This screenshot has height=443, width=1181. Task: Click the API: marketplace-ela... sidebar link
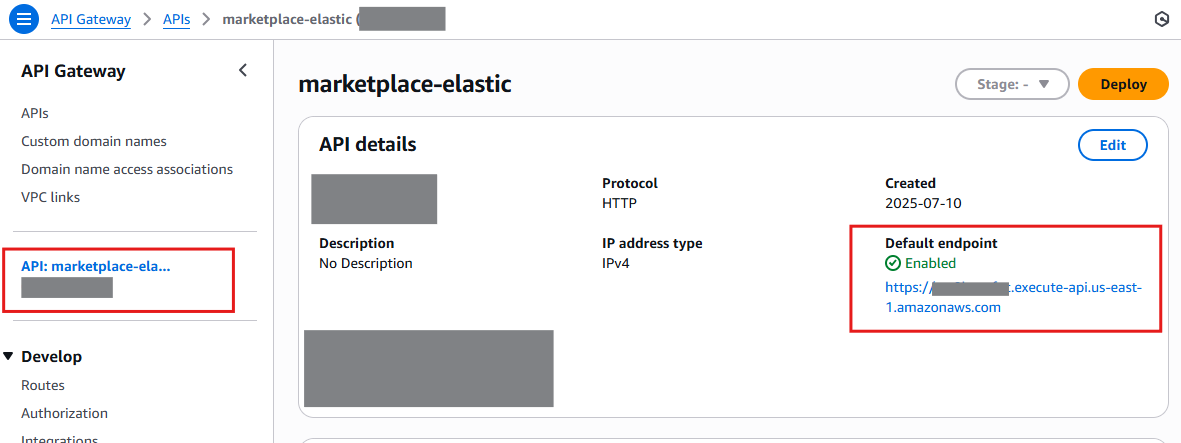tap(96, 266)
